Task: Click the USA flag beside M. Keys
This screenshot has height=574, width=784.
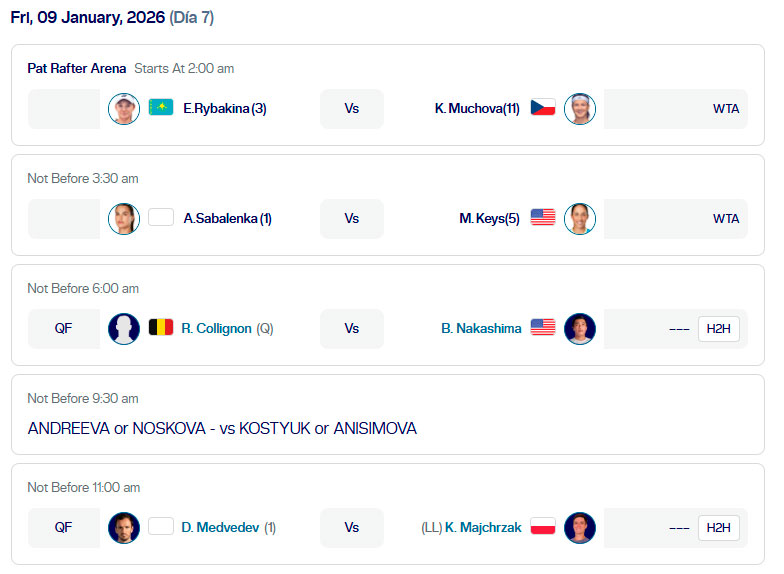Action: 543,218
